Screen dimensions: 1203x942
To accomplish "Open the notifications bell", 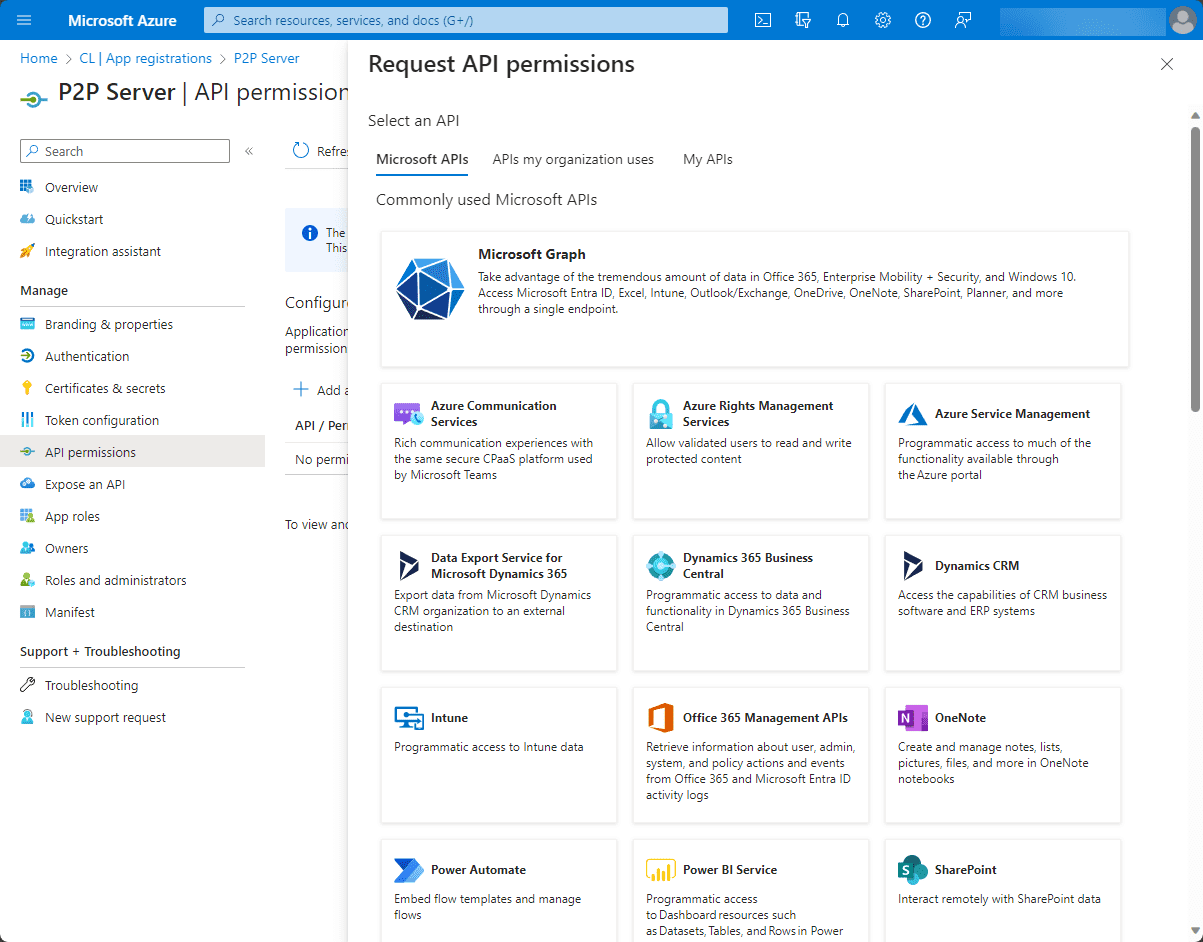I will (843, 20).
